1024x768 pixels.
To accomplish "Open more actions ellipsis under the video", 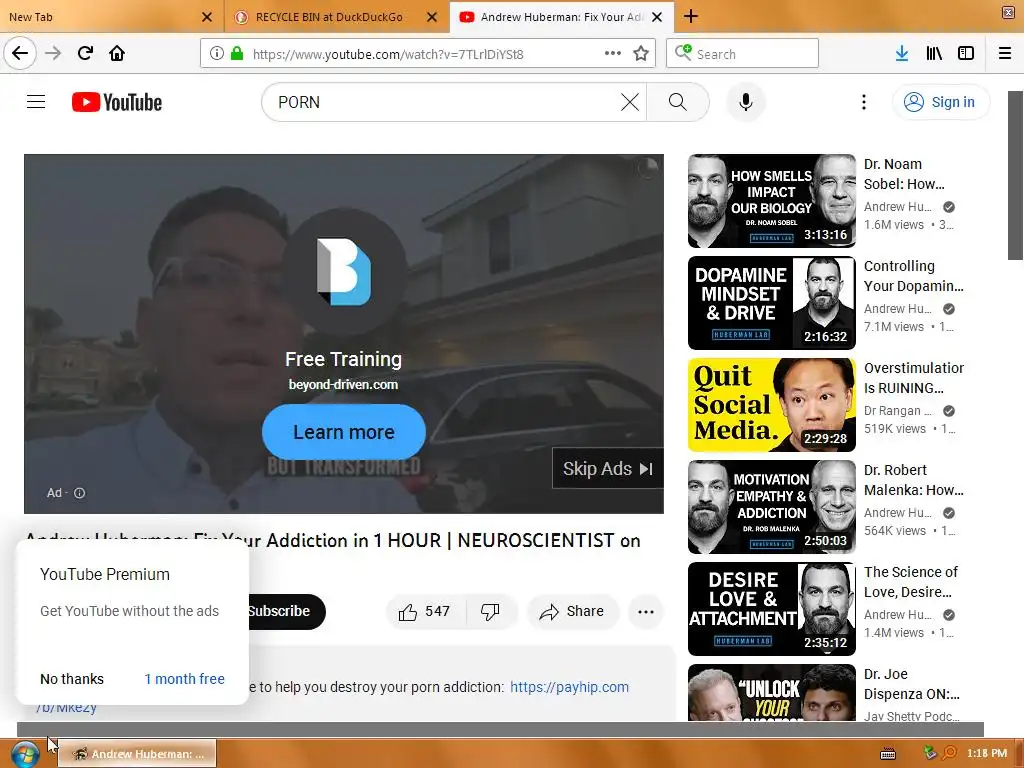I will [x=646, y=611].
